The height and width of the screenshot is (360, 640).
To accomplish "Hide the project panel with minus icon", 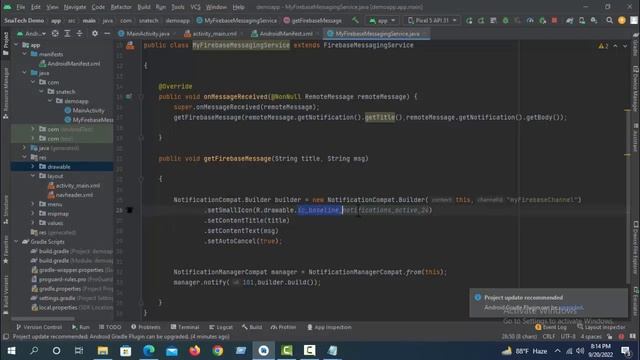I will coord(107,33).
